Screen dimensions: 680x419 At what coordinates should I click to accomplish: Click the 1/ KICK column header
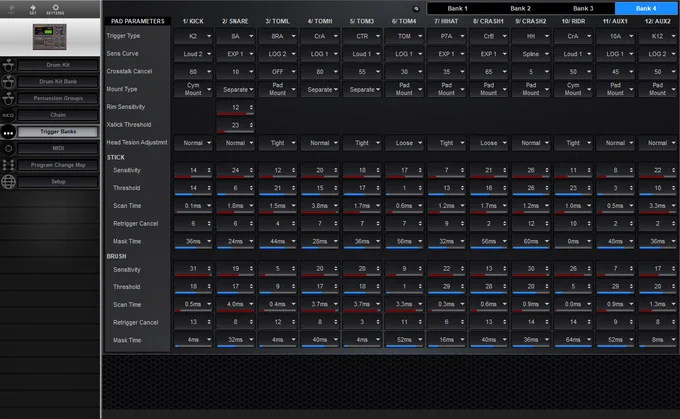[x=193, y=21]
